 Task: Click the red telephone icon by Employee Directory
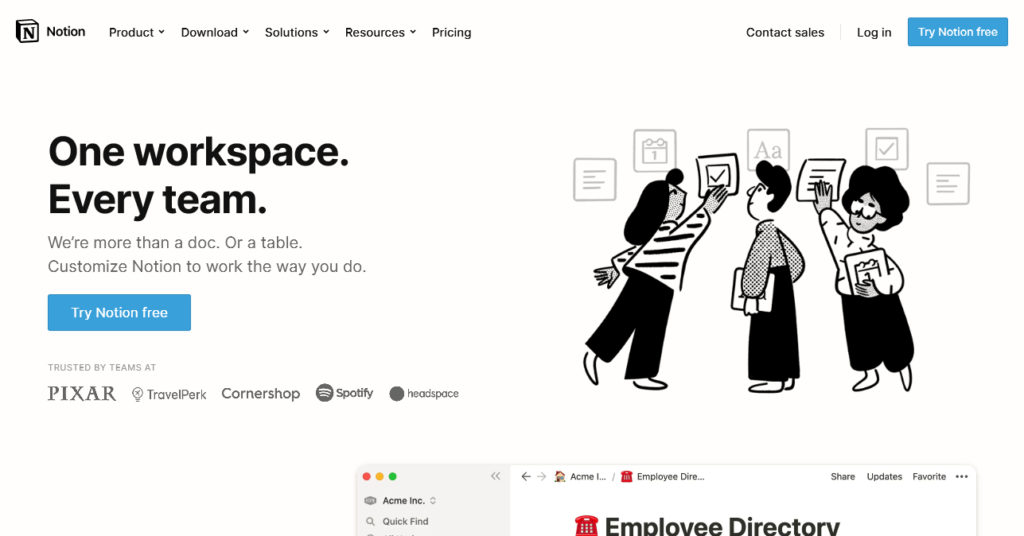click(586, 526)
